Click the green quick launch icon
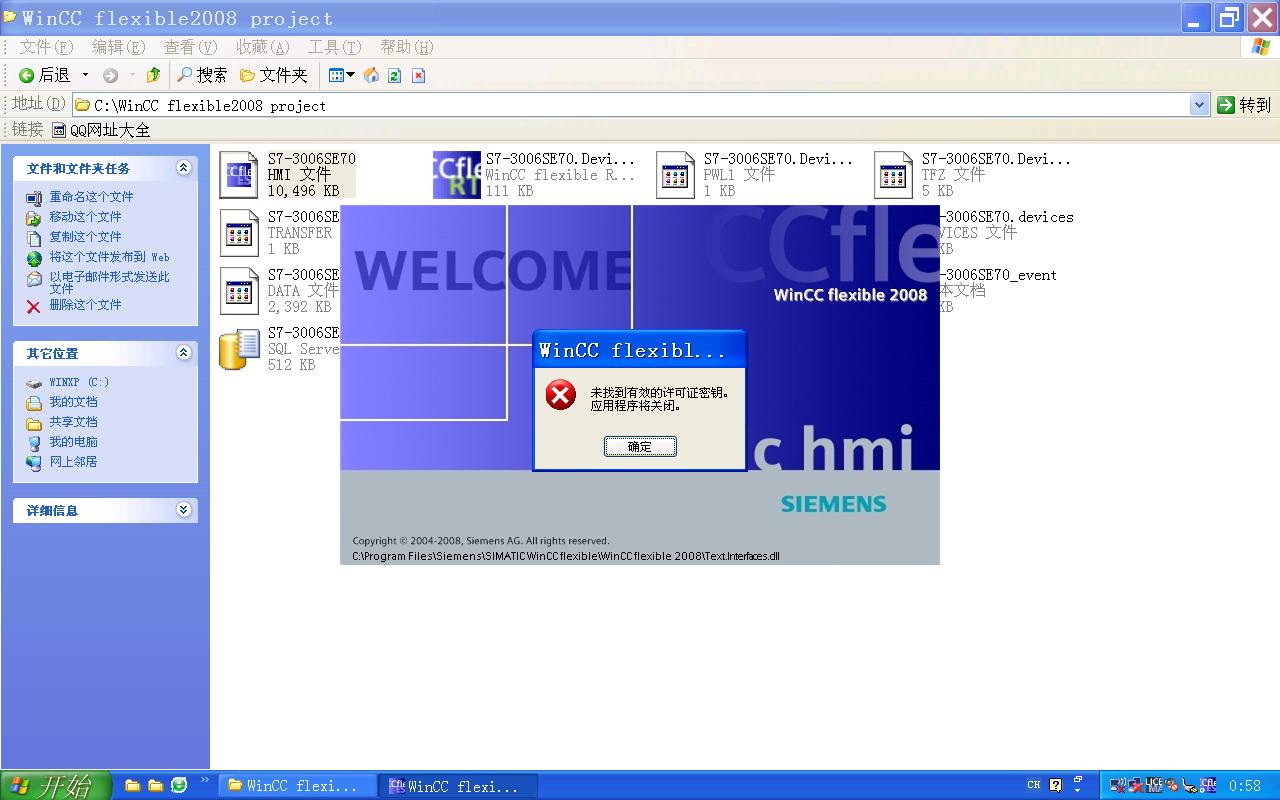 (x=179, y=786)
